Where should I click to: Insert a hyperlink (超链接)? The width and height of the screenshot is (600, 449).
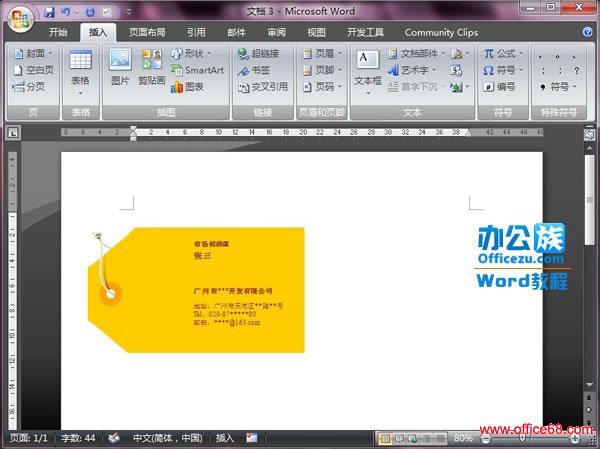pyautogui.click(x=258, y=53)
